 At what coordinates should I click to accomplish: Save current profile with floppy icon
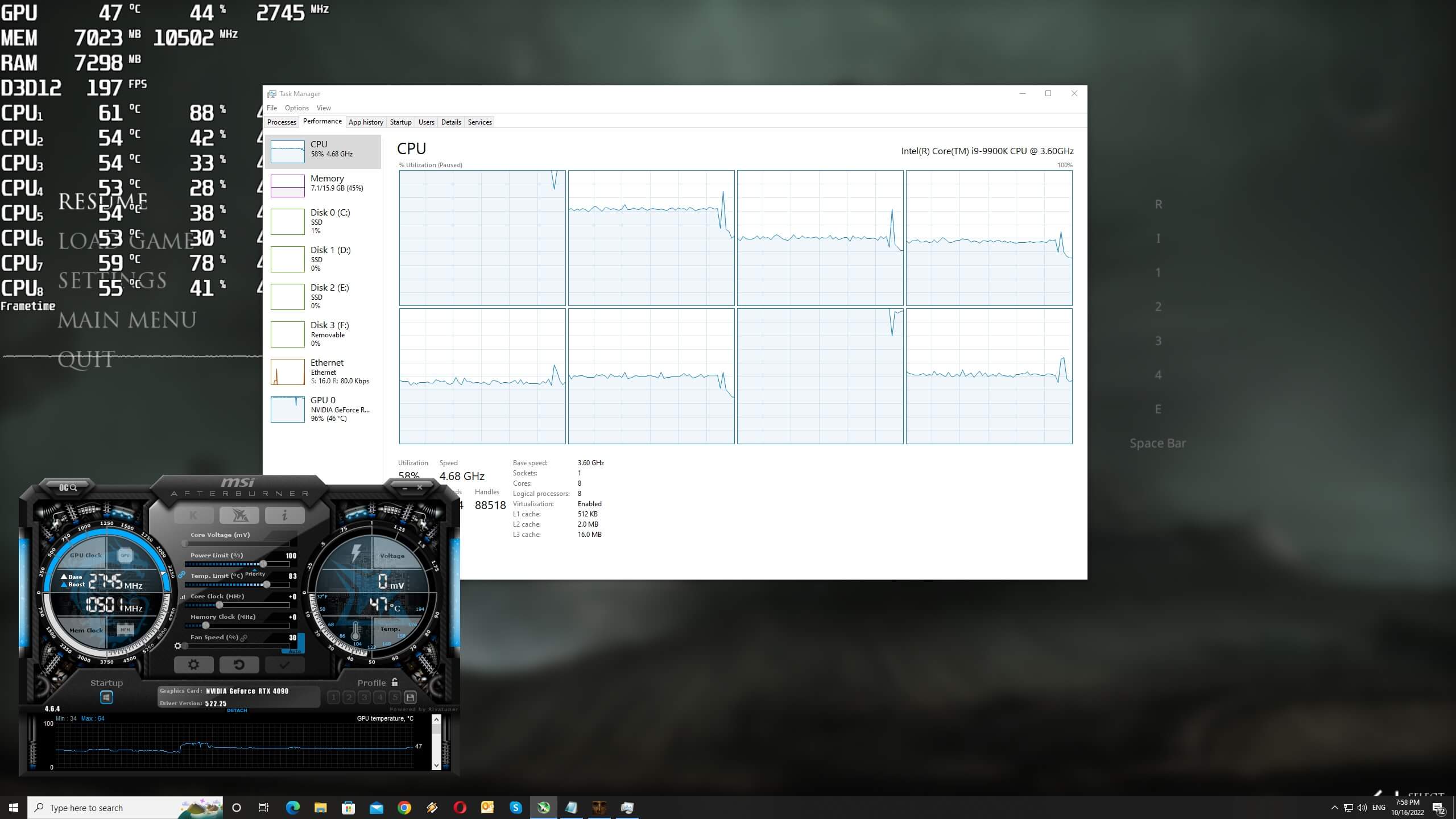click(x=410, y=697)
